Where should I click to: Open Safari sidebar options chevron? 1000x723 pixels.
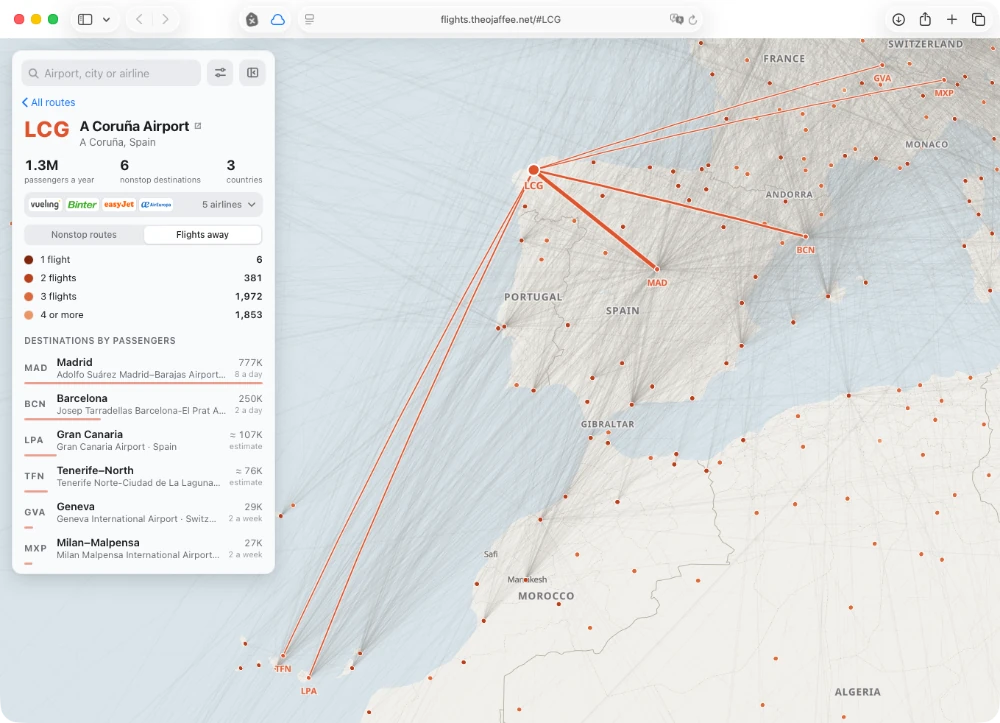tap(107, 19)
